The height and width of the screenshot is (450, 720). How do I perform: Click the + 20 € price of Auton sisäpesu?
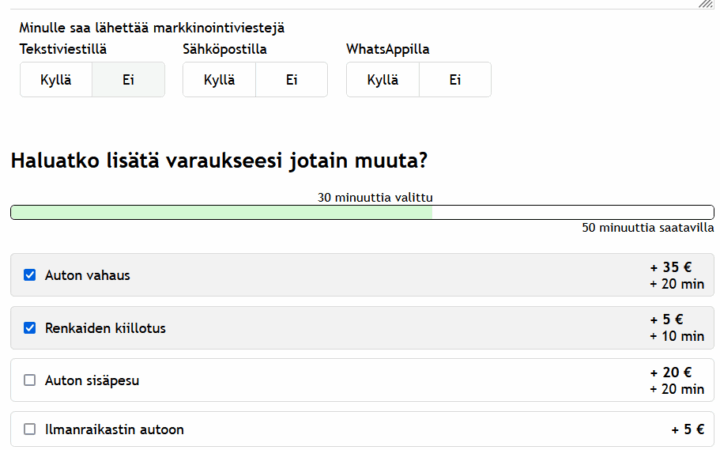[x=671, y=372]
